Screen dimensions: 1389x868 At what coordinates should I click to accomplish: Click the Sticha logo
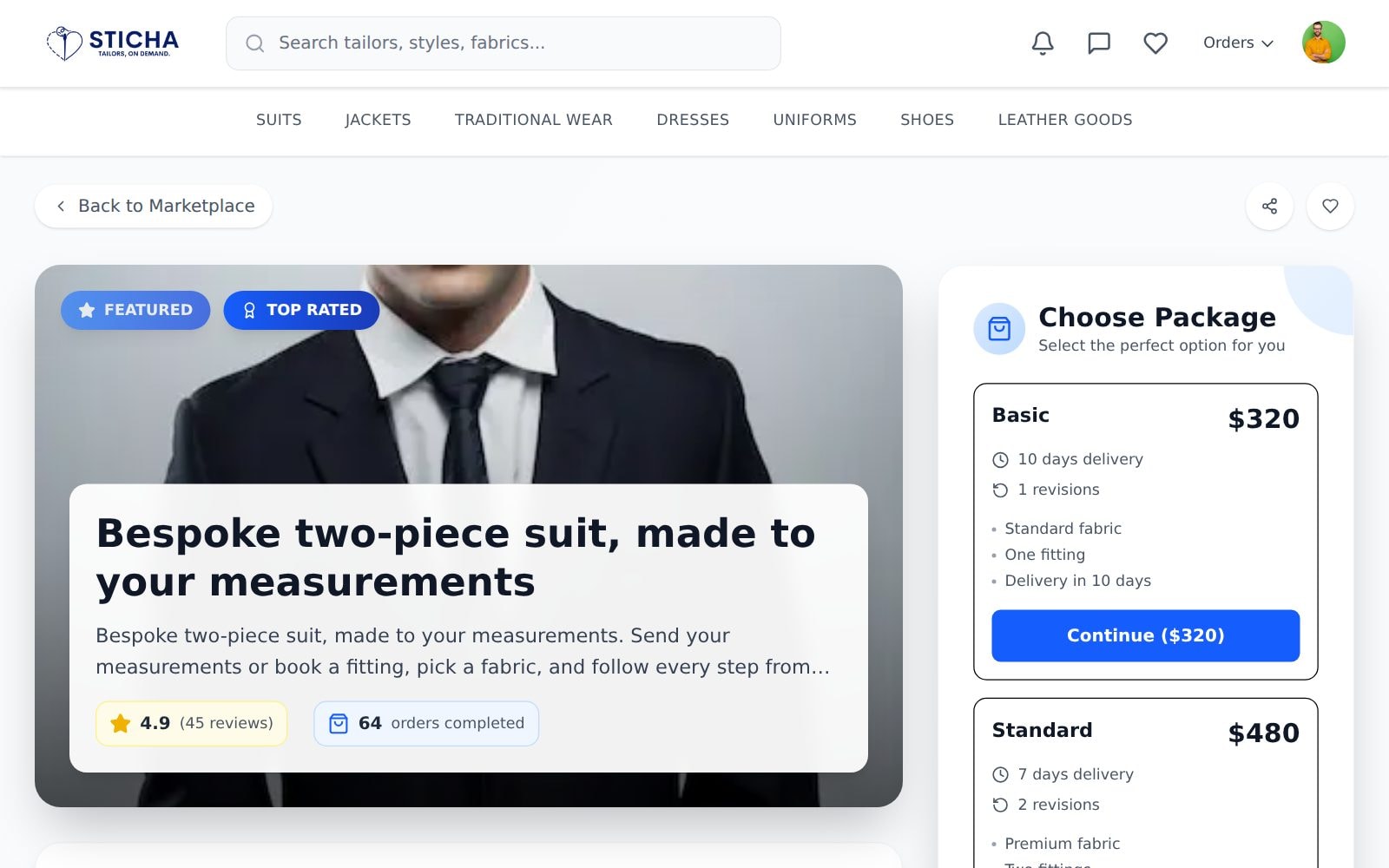tap(113, 43)
